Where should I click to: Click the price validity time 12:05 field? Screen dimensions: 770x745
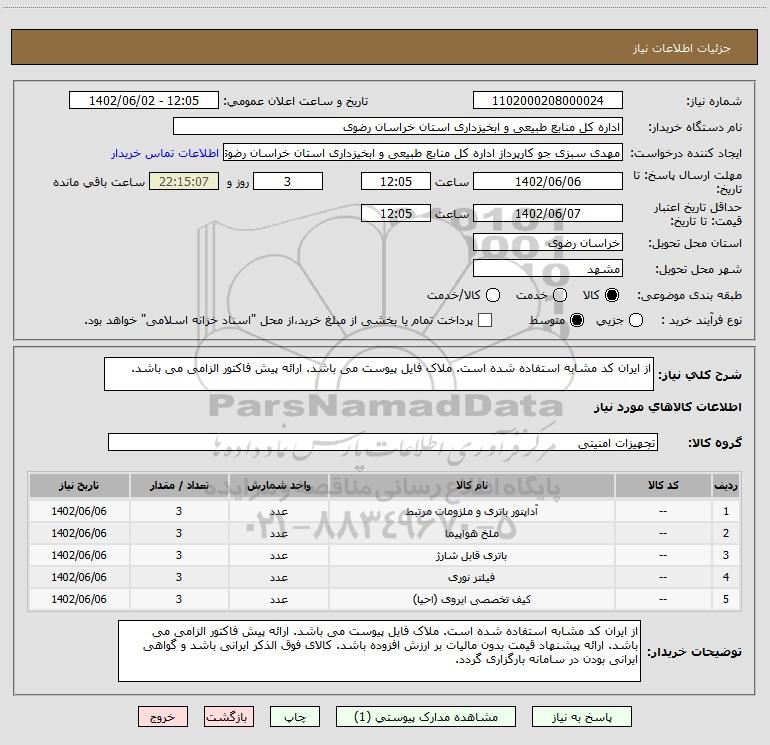(x=396, y=213)
